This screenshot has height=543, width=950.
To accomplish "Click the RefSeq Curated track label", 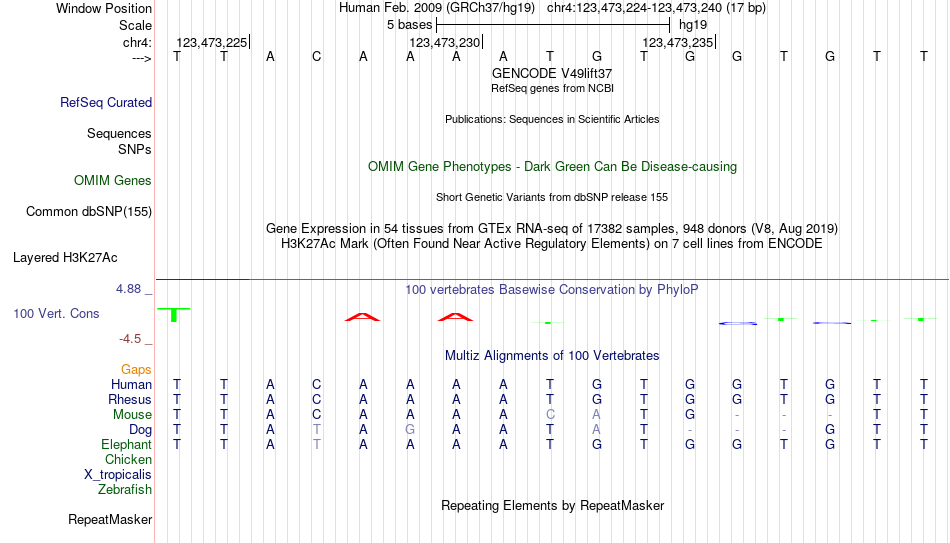I will coord(106,102).
